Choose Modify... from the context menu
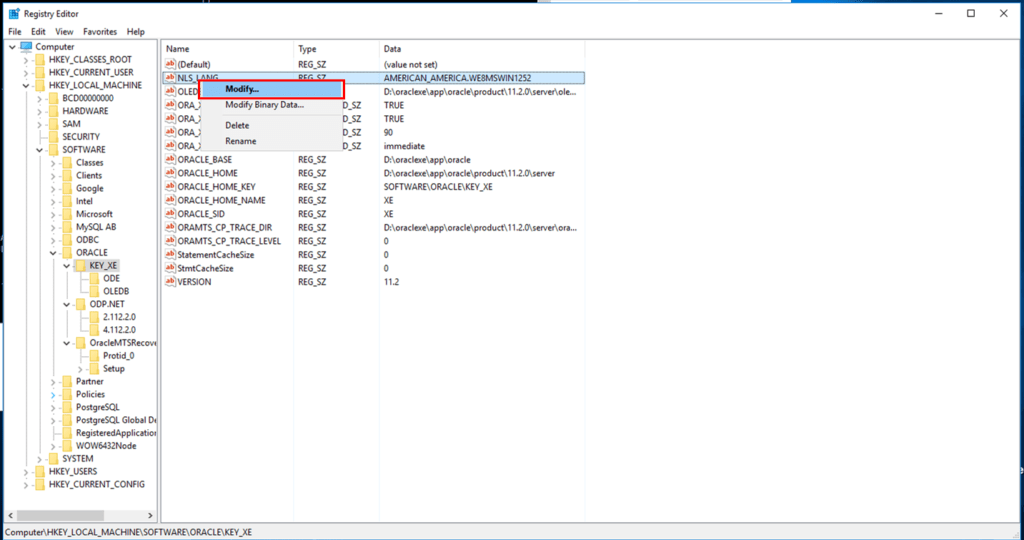This screenshot has height=540, width=1024. [x=242, y=90]
